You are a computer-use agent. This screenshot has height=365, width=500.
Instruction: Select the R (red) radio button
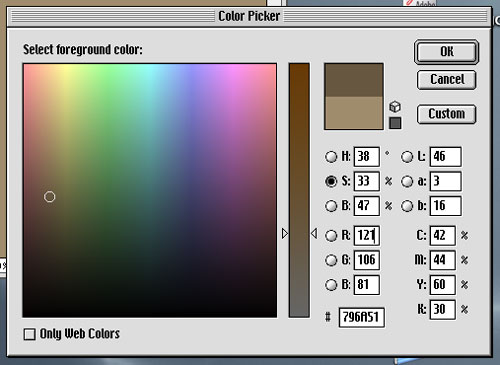[x=331, y=235]
